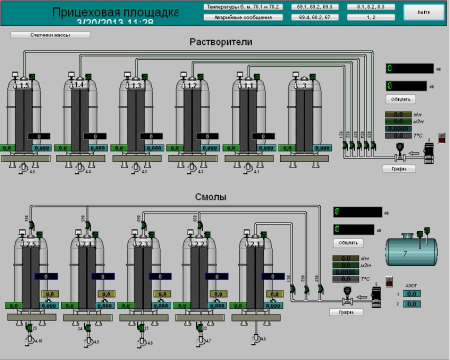The image size is (450, 360).
Task: Click resins upper кг mass display
Action: [x=358, y=212]
